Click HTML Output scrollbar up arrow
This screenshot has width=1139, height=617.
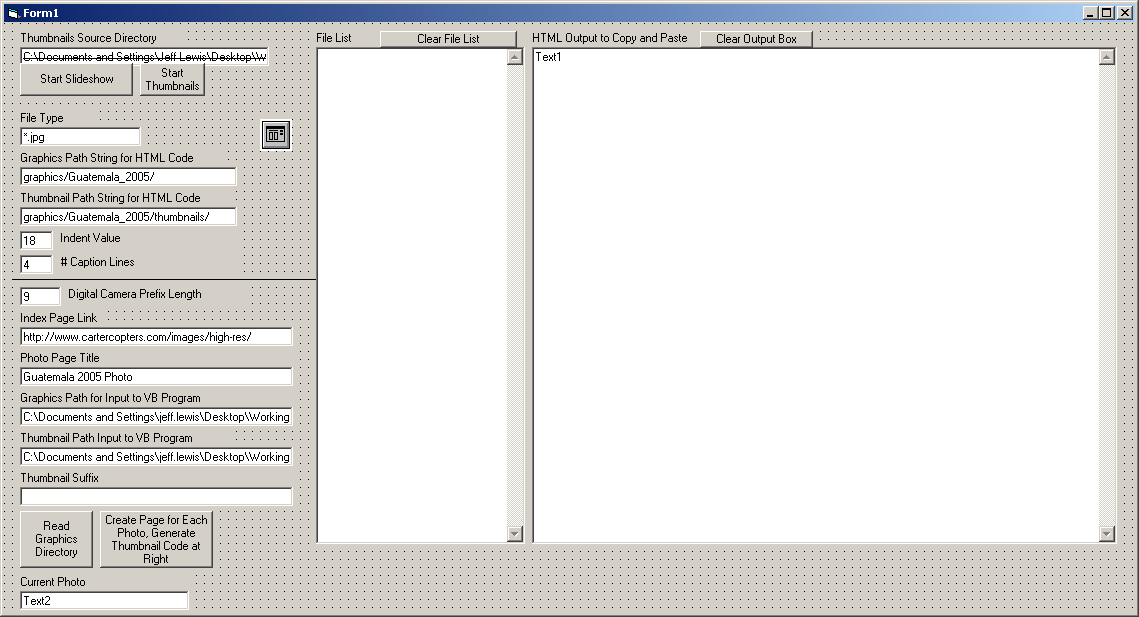point(1107,57)
